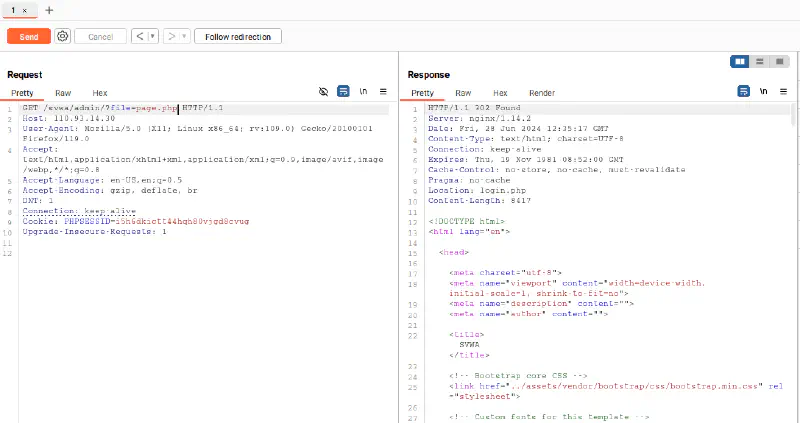Click the Location: login.php response header
The width and height of the screenshot is (800, 423).
[x=477, y=190]
